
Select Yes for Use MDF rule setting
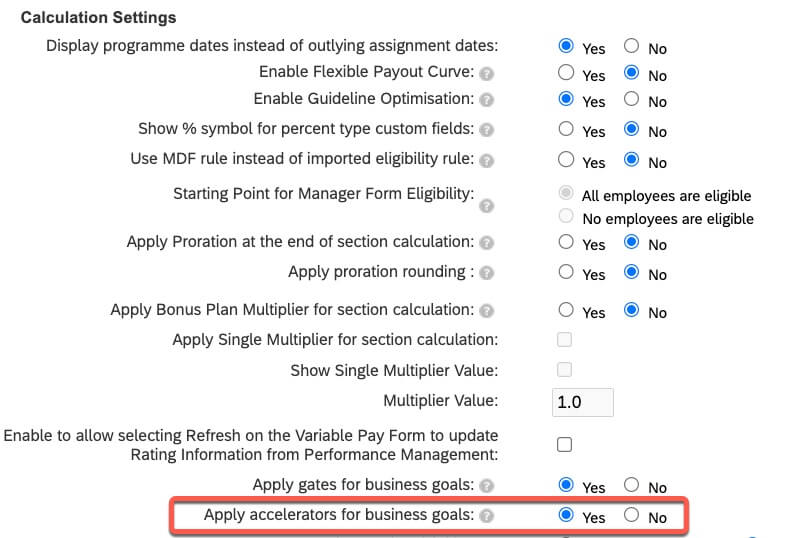point(566,160)
